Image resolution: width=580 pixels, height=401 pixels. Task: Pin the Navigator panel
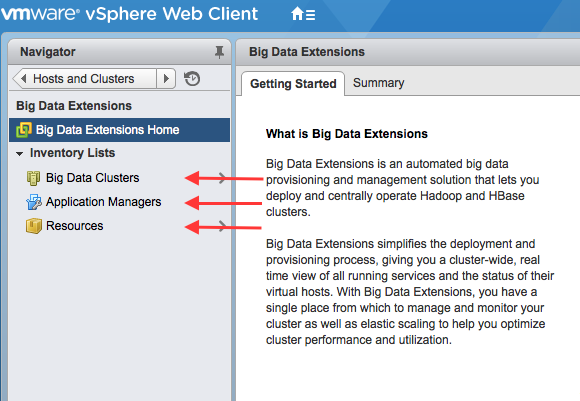[x=219, y=52]
